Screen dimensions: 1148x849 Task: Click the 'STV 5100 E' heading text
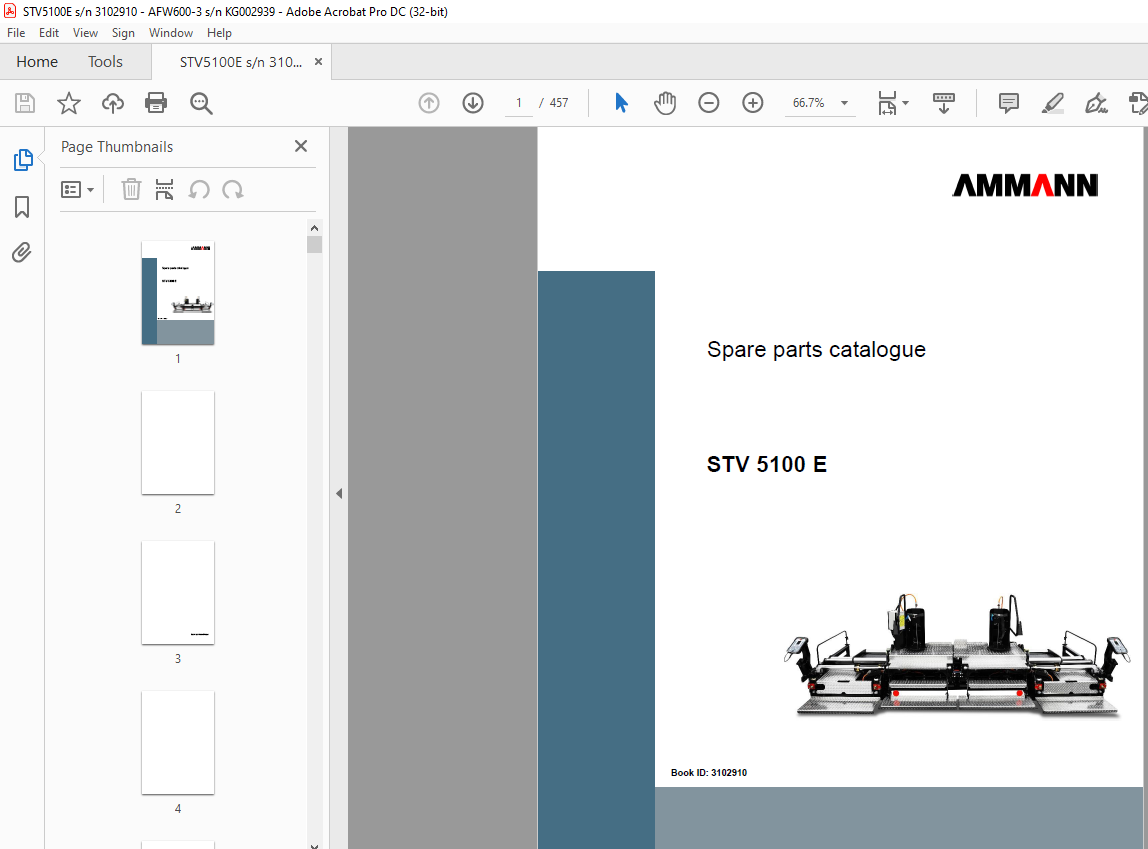[767, 464]
